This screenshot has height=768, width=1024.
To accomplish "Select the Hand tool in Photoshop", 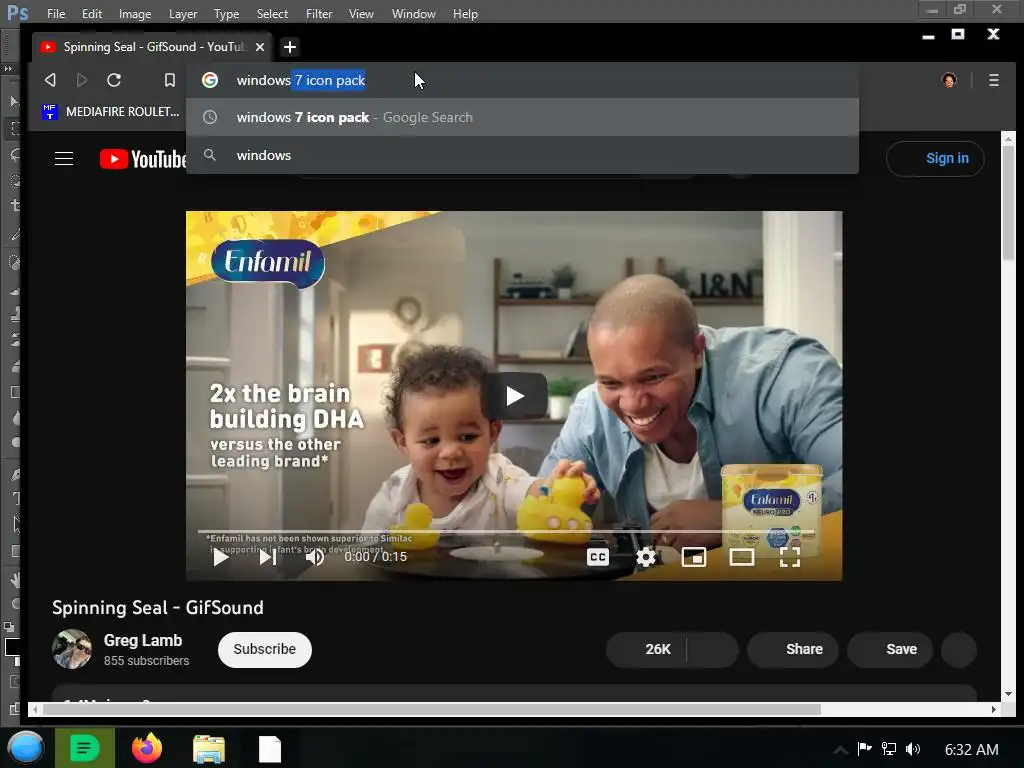I will (x=14, y=579).
